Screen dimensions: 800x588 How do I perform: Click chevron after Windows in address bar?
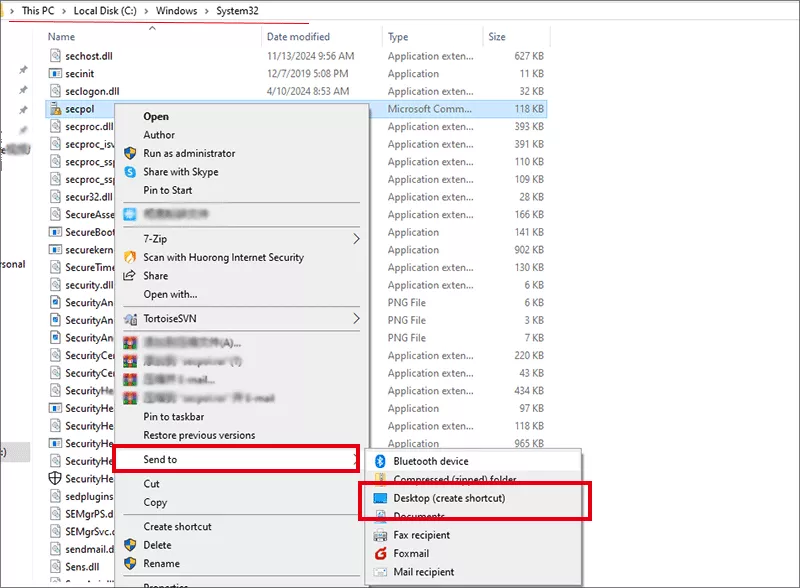point(207,11)
